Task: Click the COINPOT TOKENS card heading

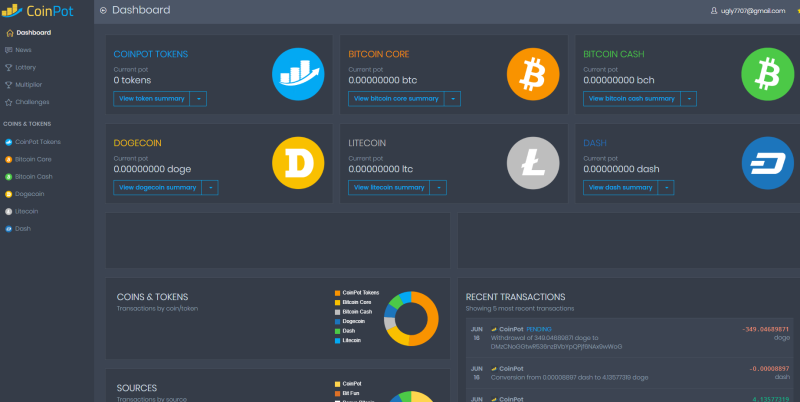Action: pos(151,54)
